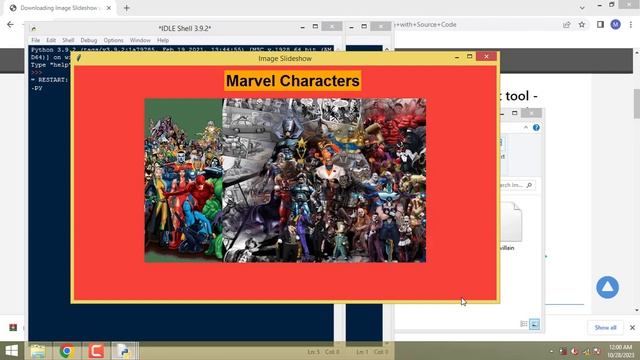Maximize the embedded file explorer window
This screenshot has width=640, height=360.
515,113
